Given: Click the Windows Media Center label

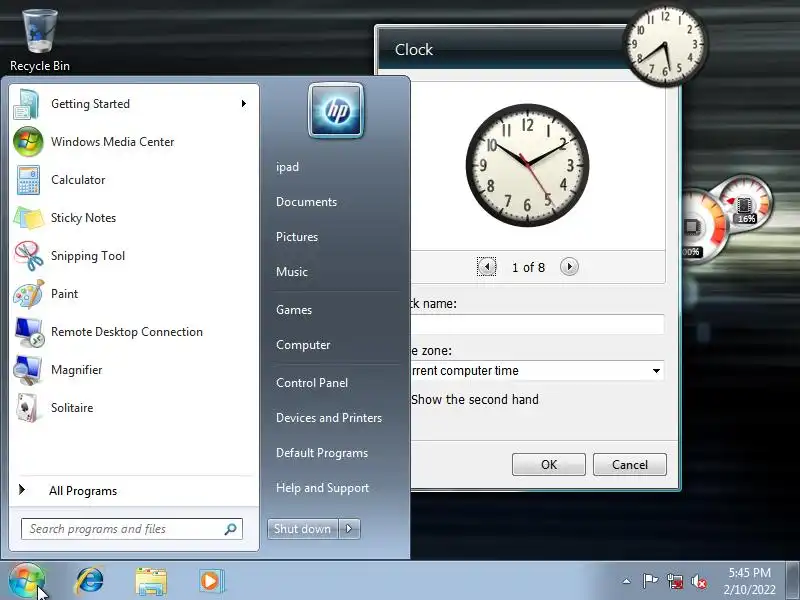Looking at the screenshot, I should pos(112,142).
